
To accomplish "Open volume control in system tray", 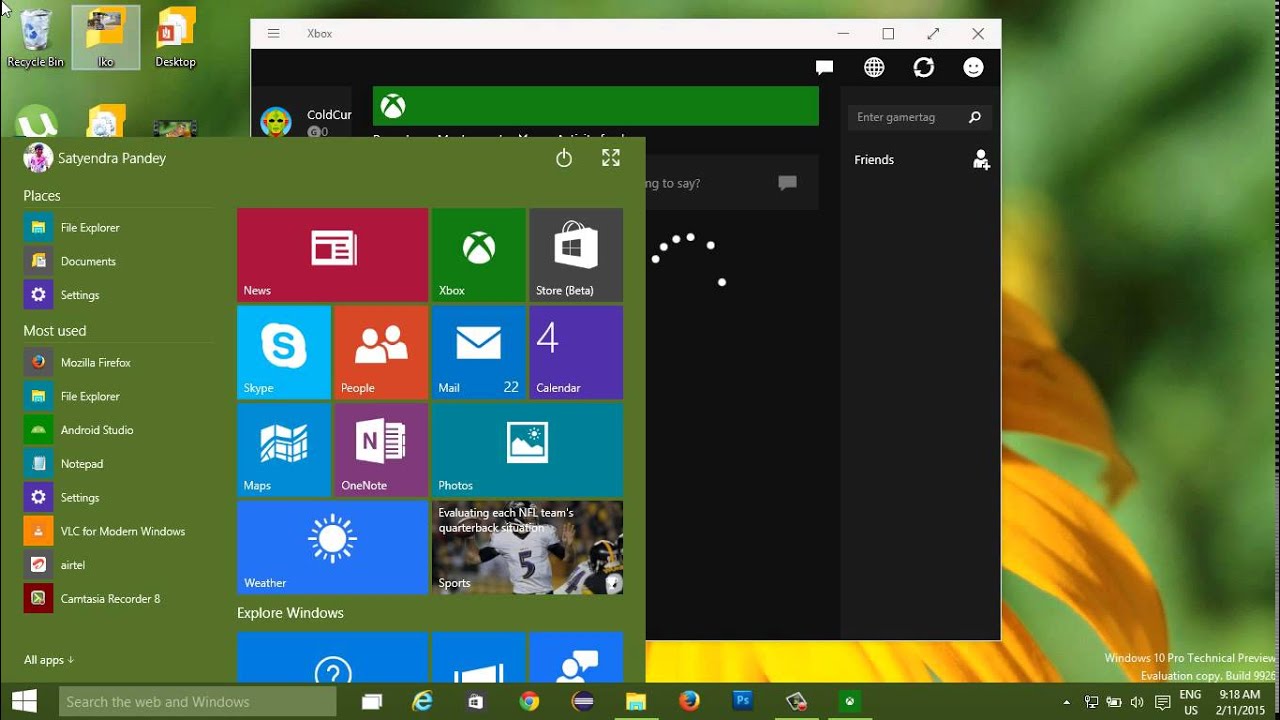I will pos(1137,702).
